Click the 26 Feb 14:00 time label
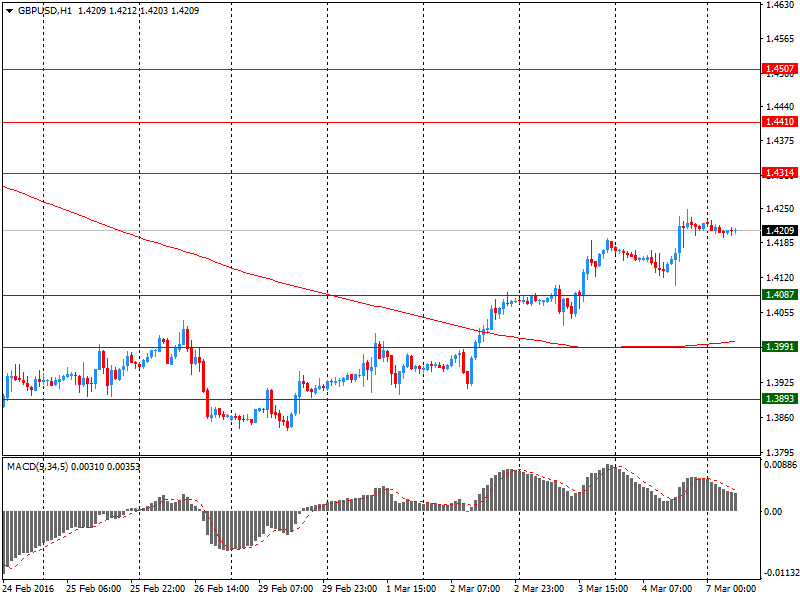 click(221, 589)
